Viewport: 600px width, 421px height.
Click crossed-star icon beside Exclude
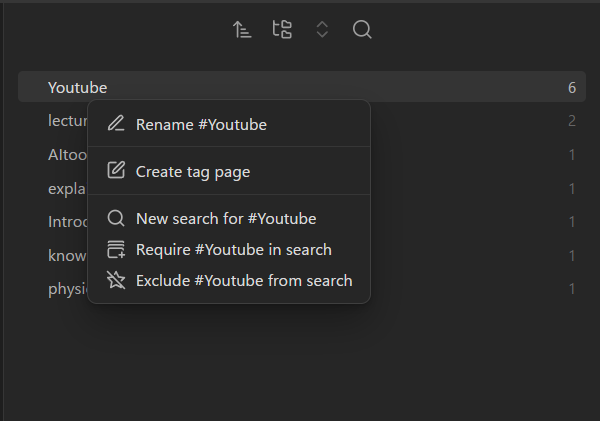(116, 280)
